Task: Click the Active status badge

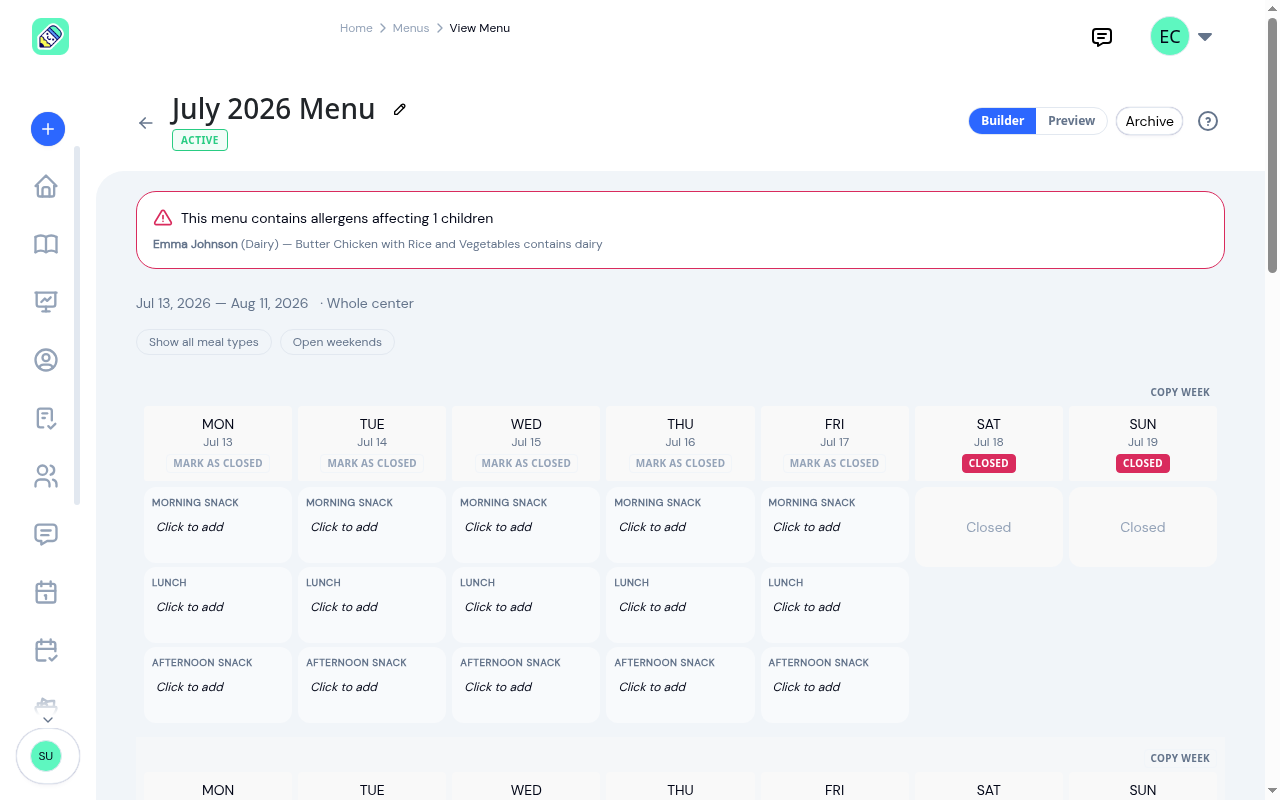Action: click(200, 140)
